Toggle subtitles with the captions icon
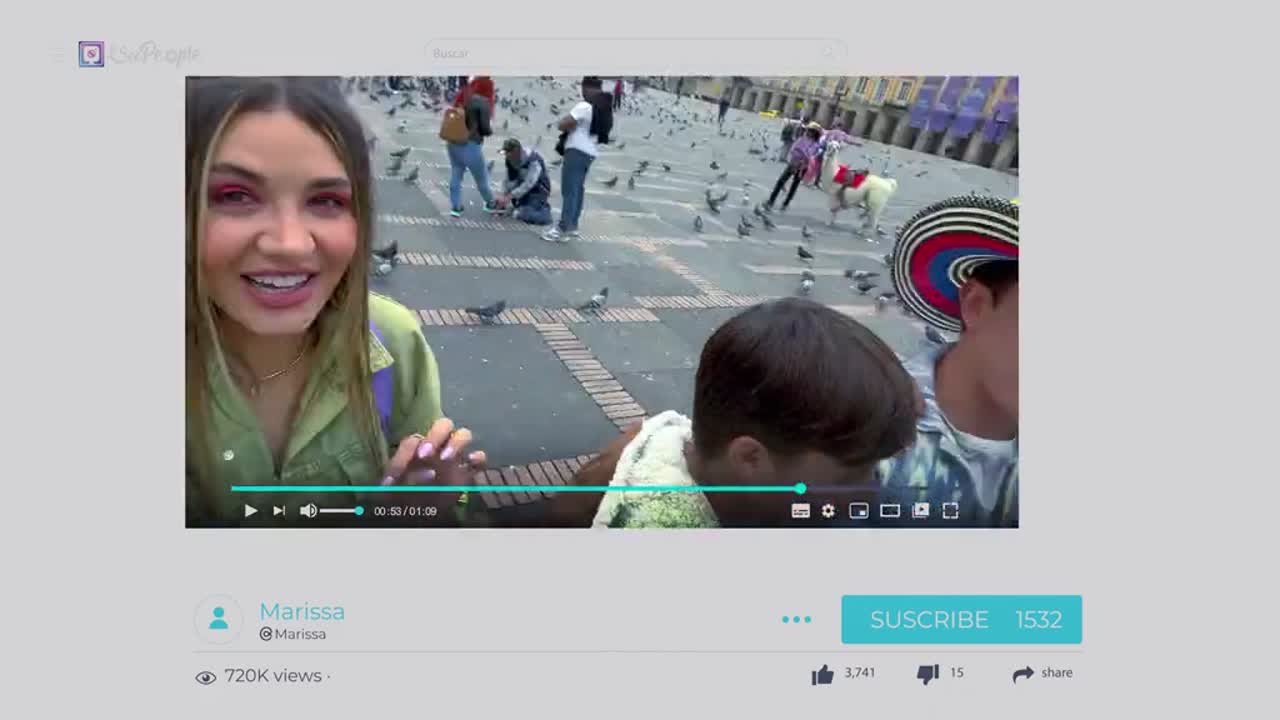This screenshot has width=1280, height=720. [x=800, y=511]
